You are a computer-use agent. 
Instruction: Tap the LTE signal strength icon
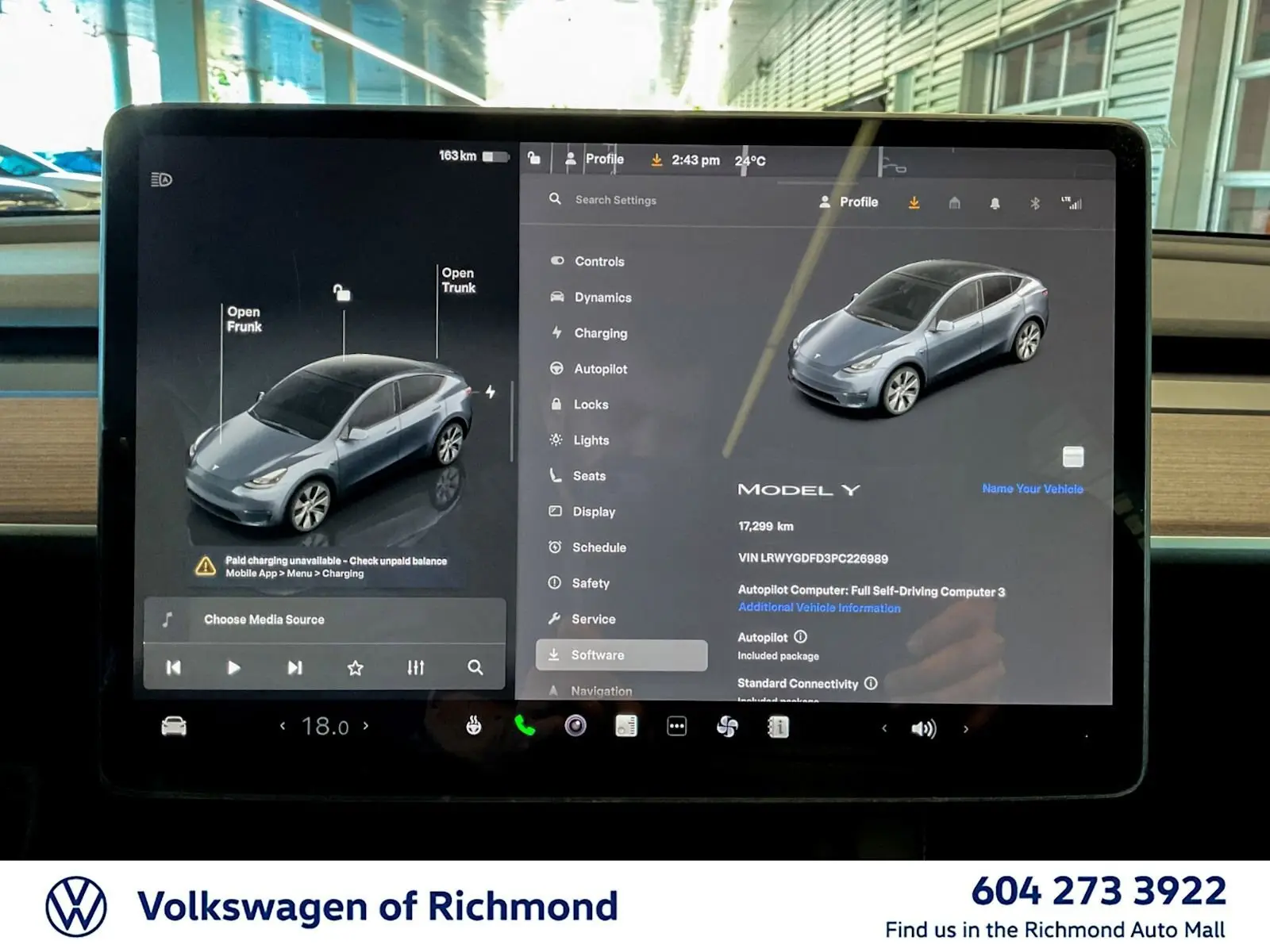coord(1072,203)
